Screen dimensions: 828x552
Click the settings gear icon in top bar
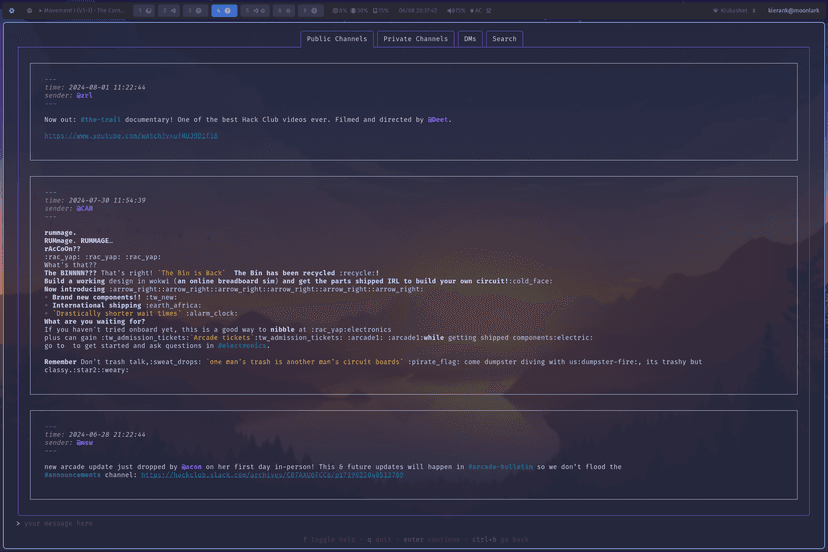pos(12,11)
